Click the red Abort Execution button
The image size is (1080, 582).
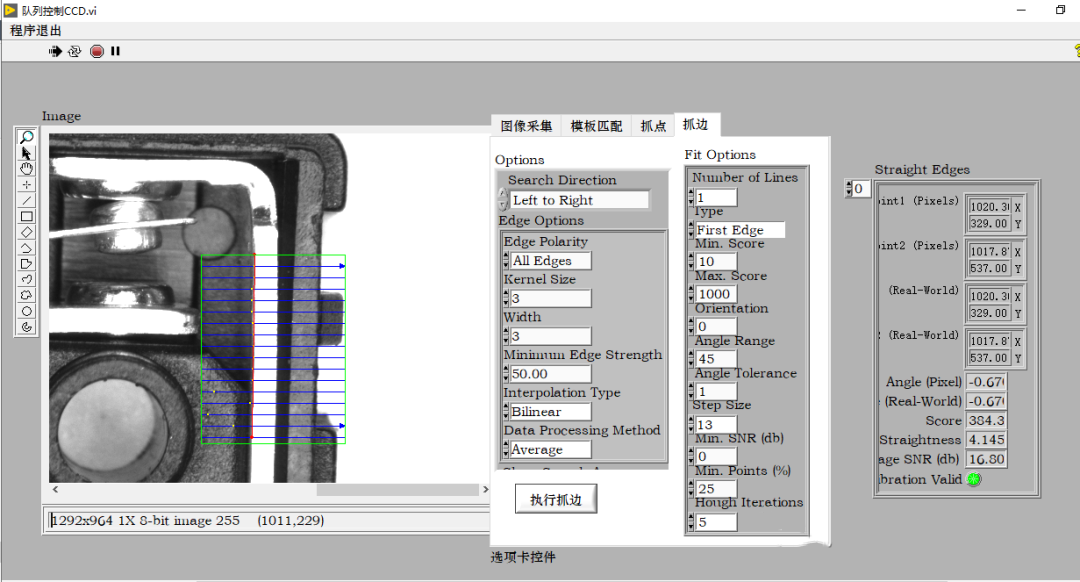(x=97, y=51)
